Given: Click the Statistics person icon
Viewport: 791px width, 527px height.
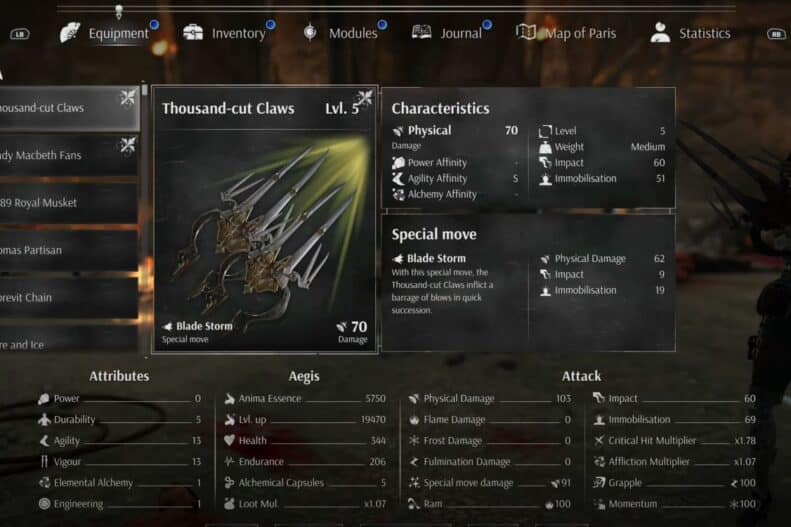Looking at the screenshot, I should tap(660, 32).
